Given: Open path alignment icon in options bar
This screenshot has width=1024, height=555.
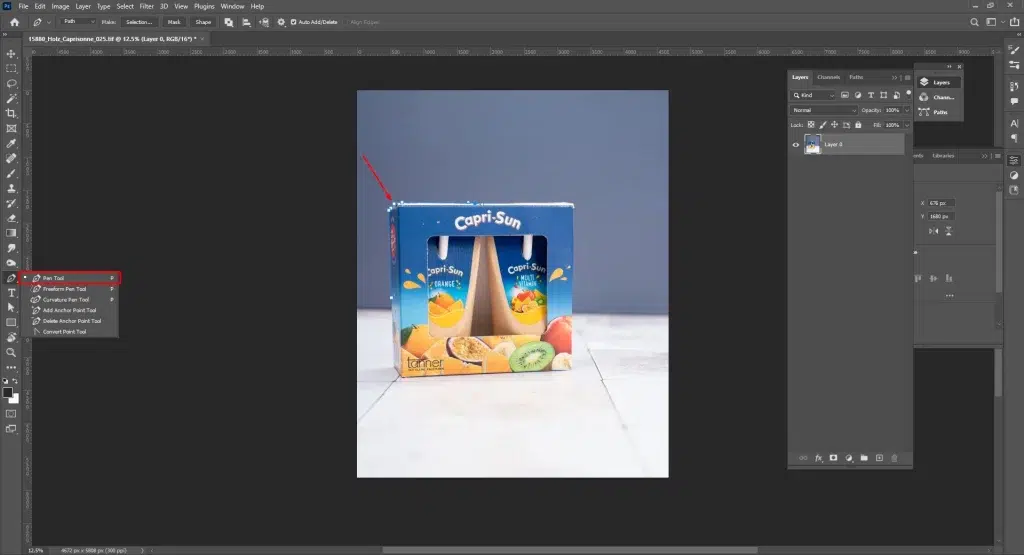Looking at the screenshot, I should (x=246, y=22).
